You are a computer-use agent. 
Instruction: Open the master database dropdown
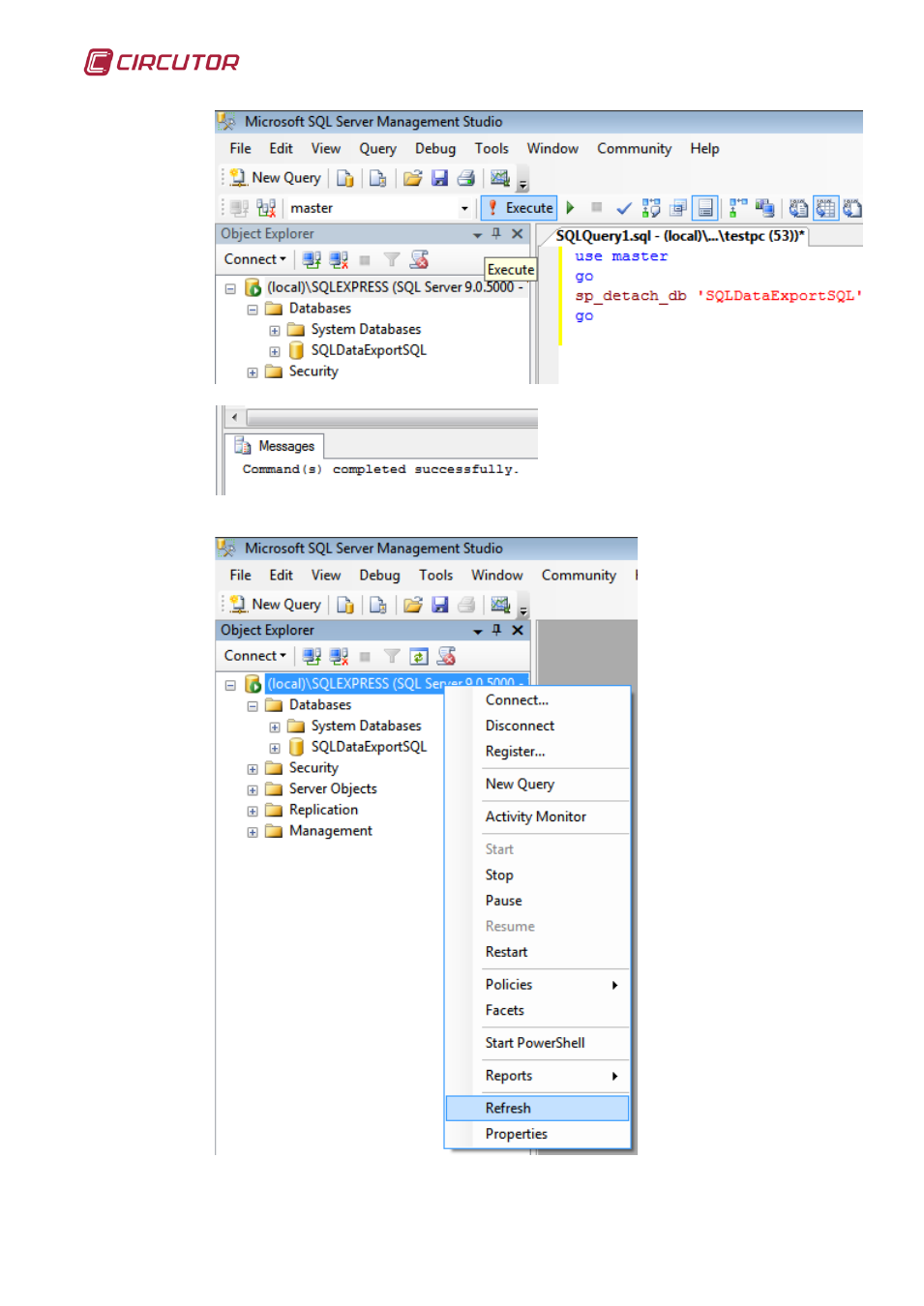tap(464, 209)
